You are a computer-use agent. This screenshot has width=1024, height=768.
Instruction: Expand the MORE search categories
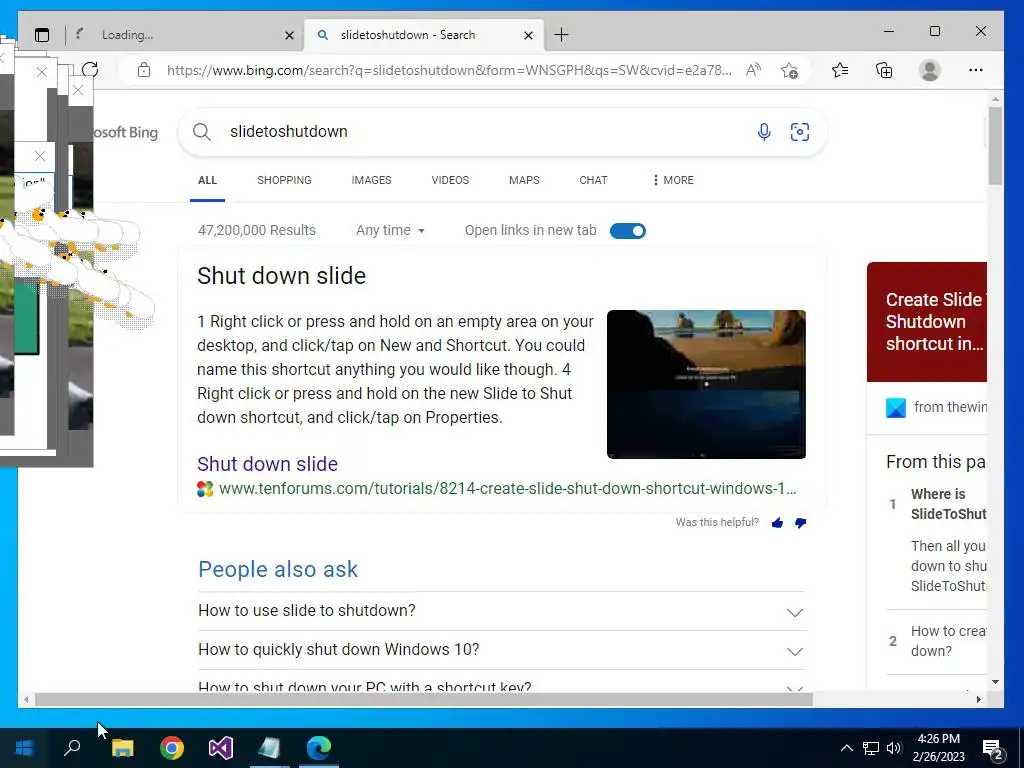[673, 180]
